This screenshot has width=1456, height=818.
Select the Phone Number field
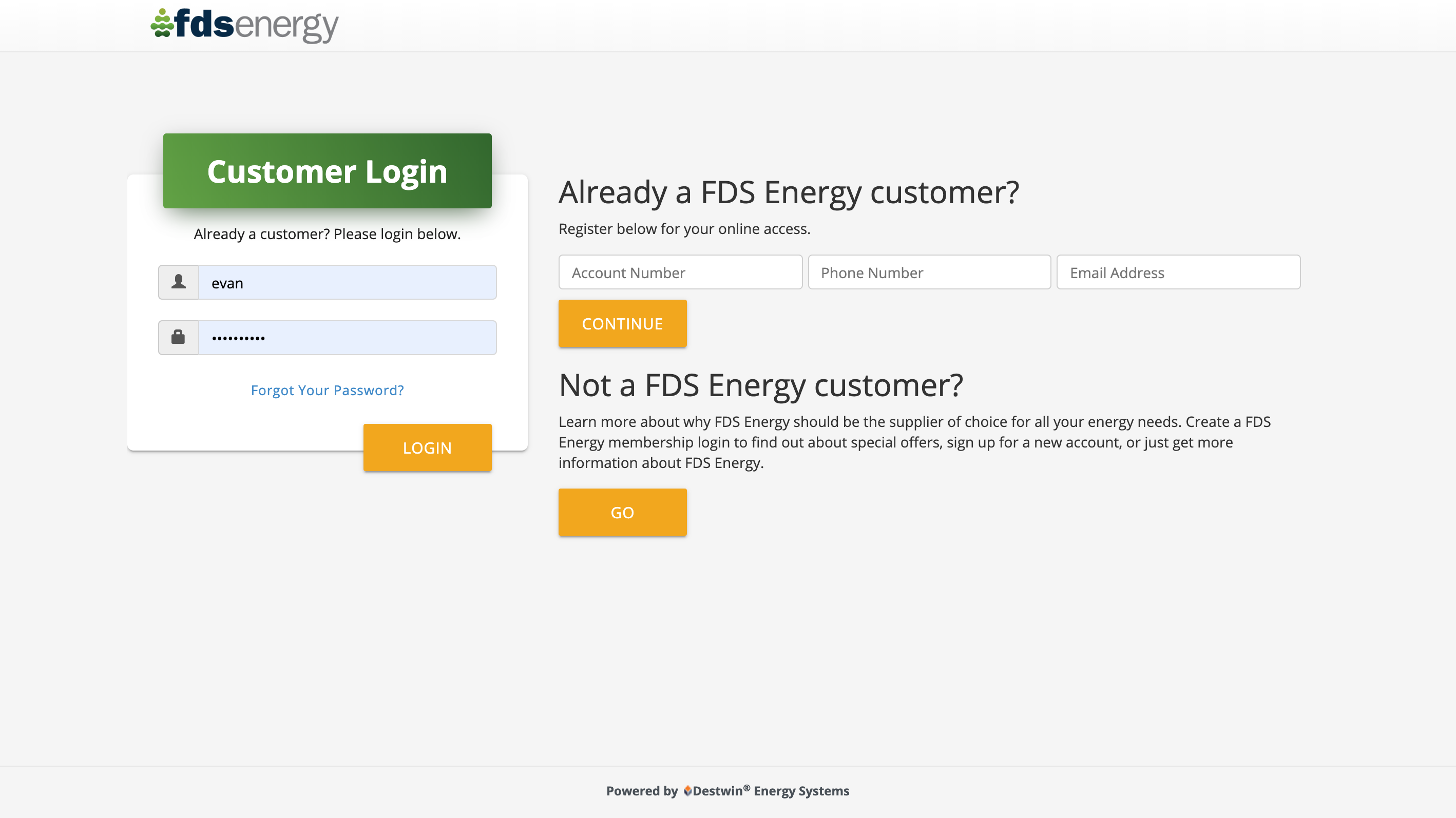pyautogui.click(x=929, y=272)
